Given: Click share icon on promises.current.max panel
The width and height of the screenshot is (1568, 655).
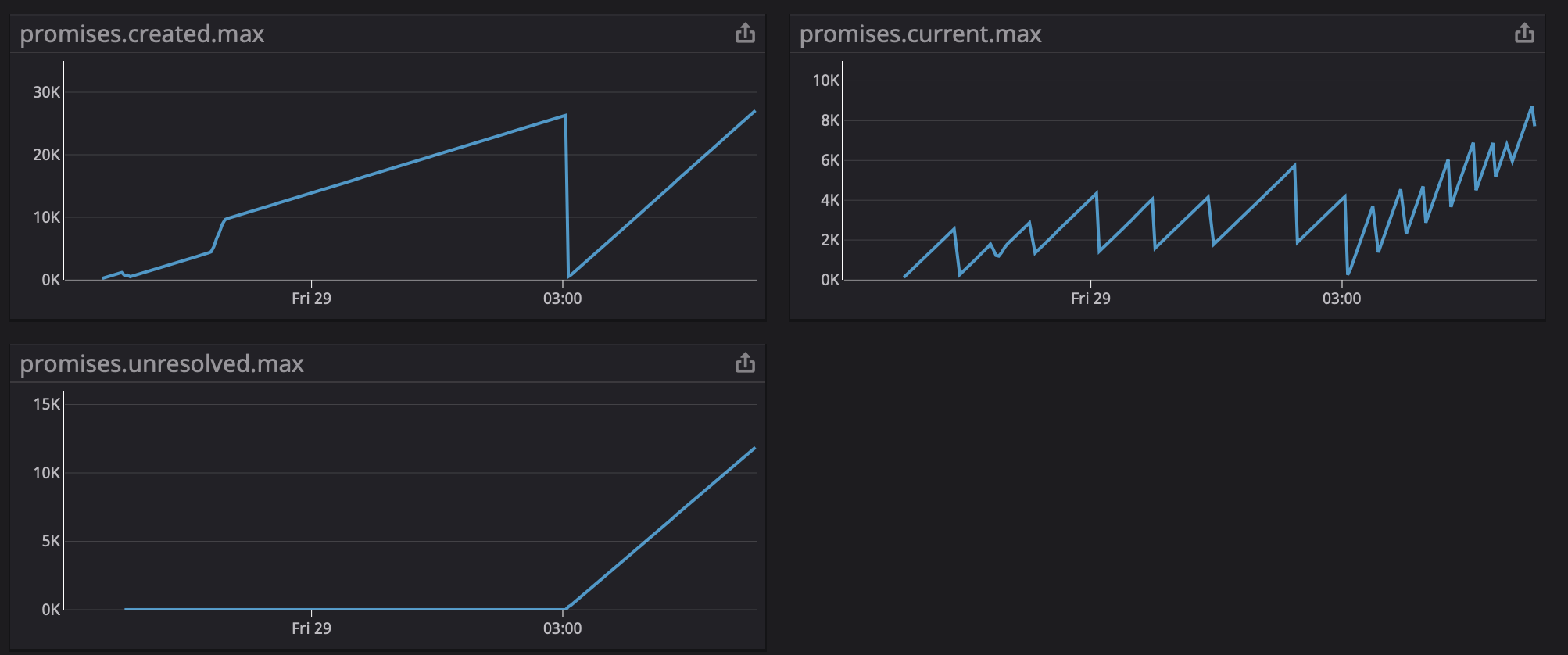Looking at the screenshot, I should pyautogui.click(x=1524, y=33).
